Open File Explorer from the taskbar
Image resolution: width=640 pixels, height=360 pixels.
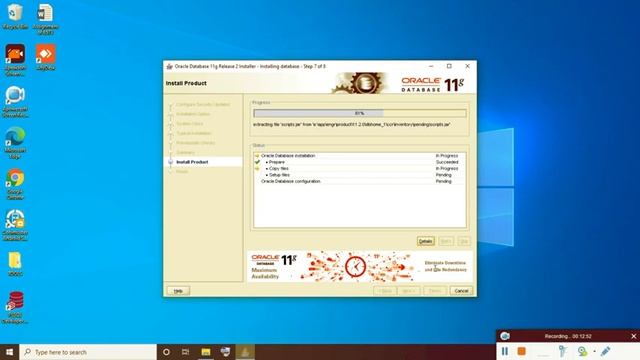click(206, 352)
